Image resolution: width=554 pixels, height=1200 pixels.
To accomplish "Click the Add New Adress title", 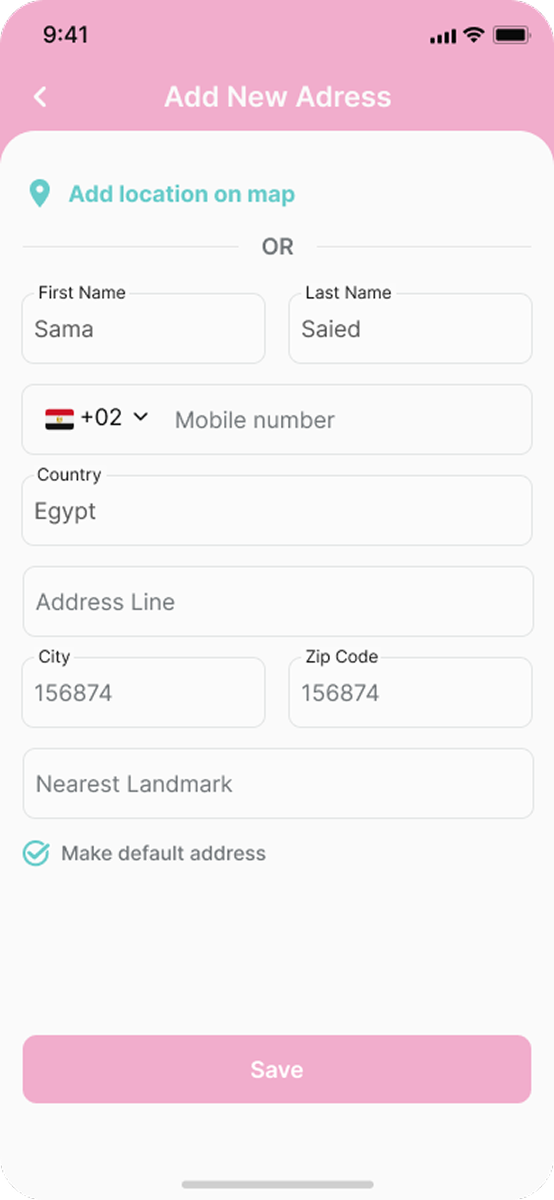I will click(x=278, y=96).
